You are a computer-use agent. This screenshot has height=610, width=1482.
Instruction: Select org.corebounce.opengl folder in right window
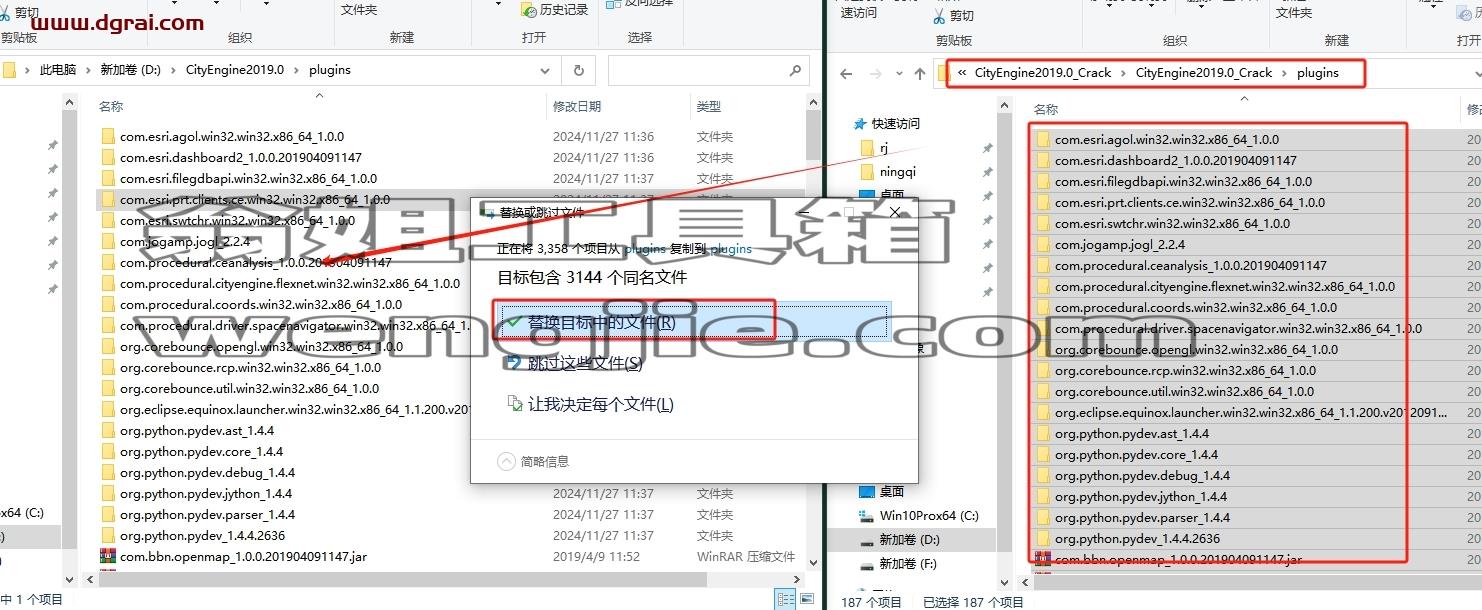[1196, 349]
